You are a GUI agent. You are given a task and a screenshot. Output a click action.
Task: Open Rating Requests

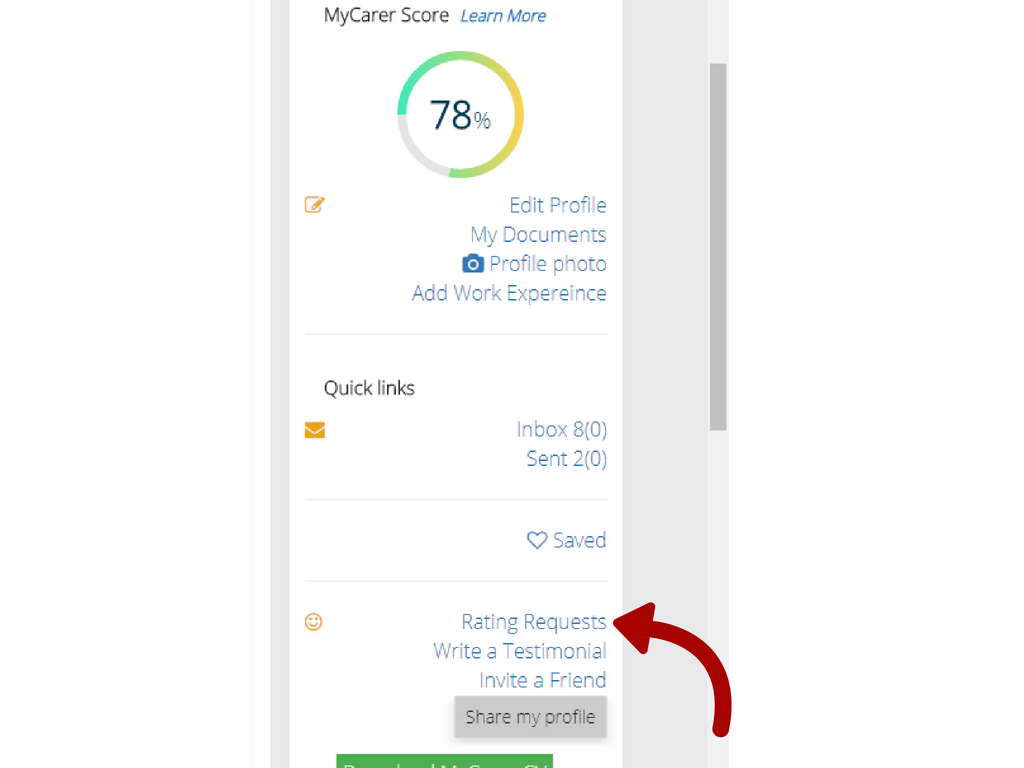534,622
